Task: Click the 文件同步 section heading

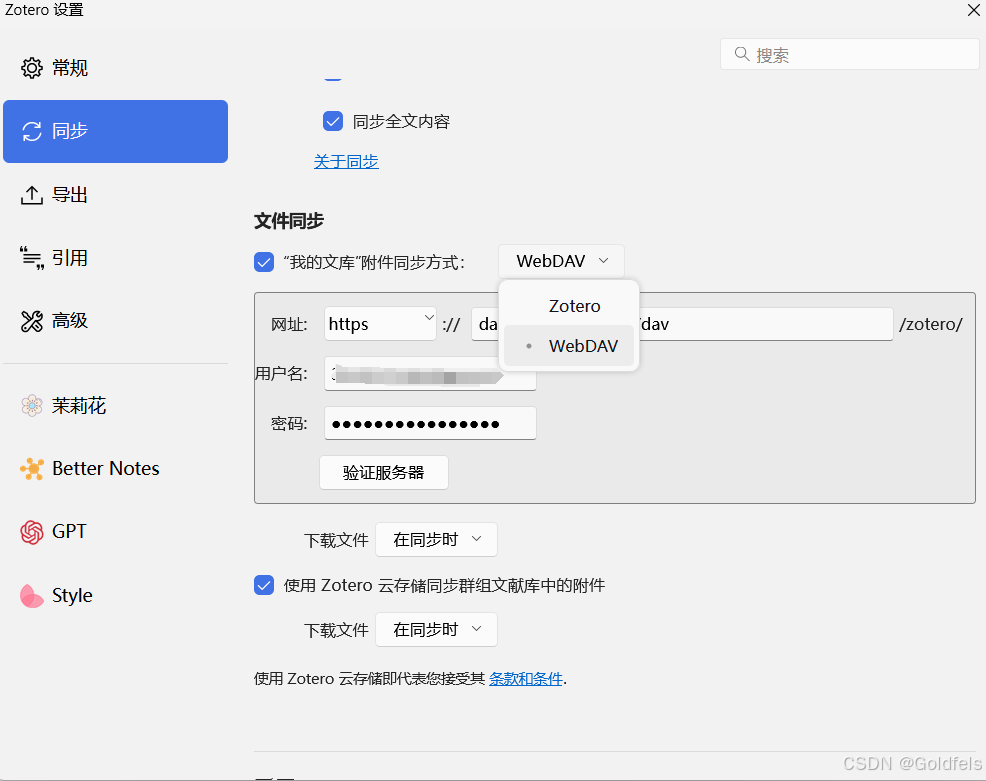Action: pyautogui.click(x=289, y=221)
